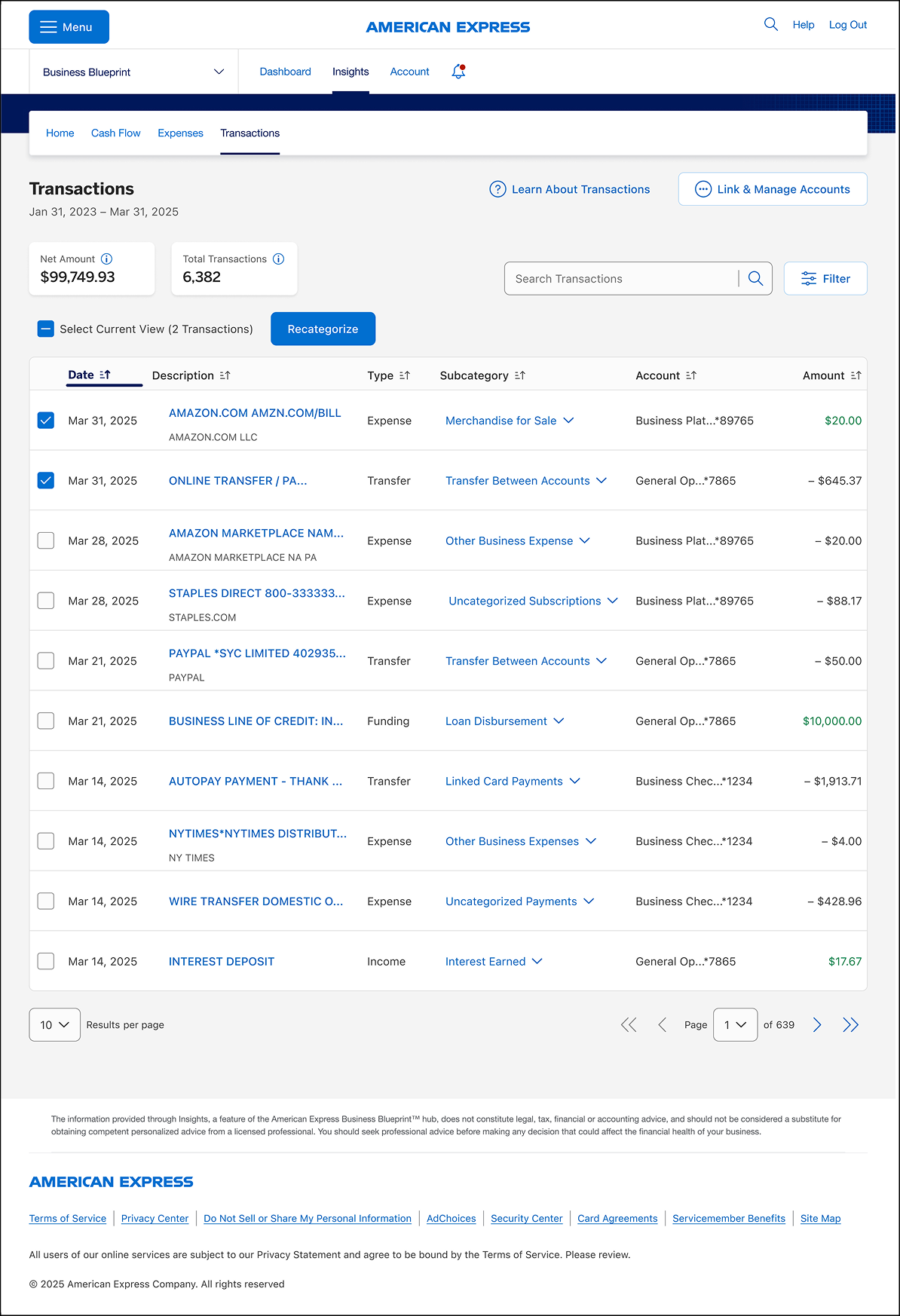The width and height of the screenshot is (900, 1316).
Task: Jump to last page double-chevron icon
Action: (x=851, y=1024)
